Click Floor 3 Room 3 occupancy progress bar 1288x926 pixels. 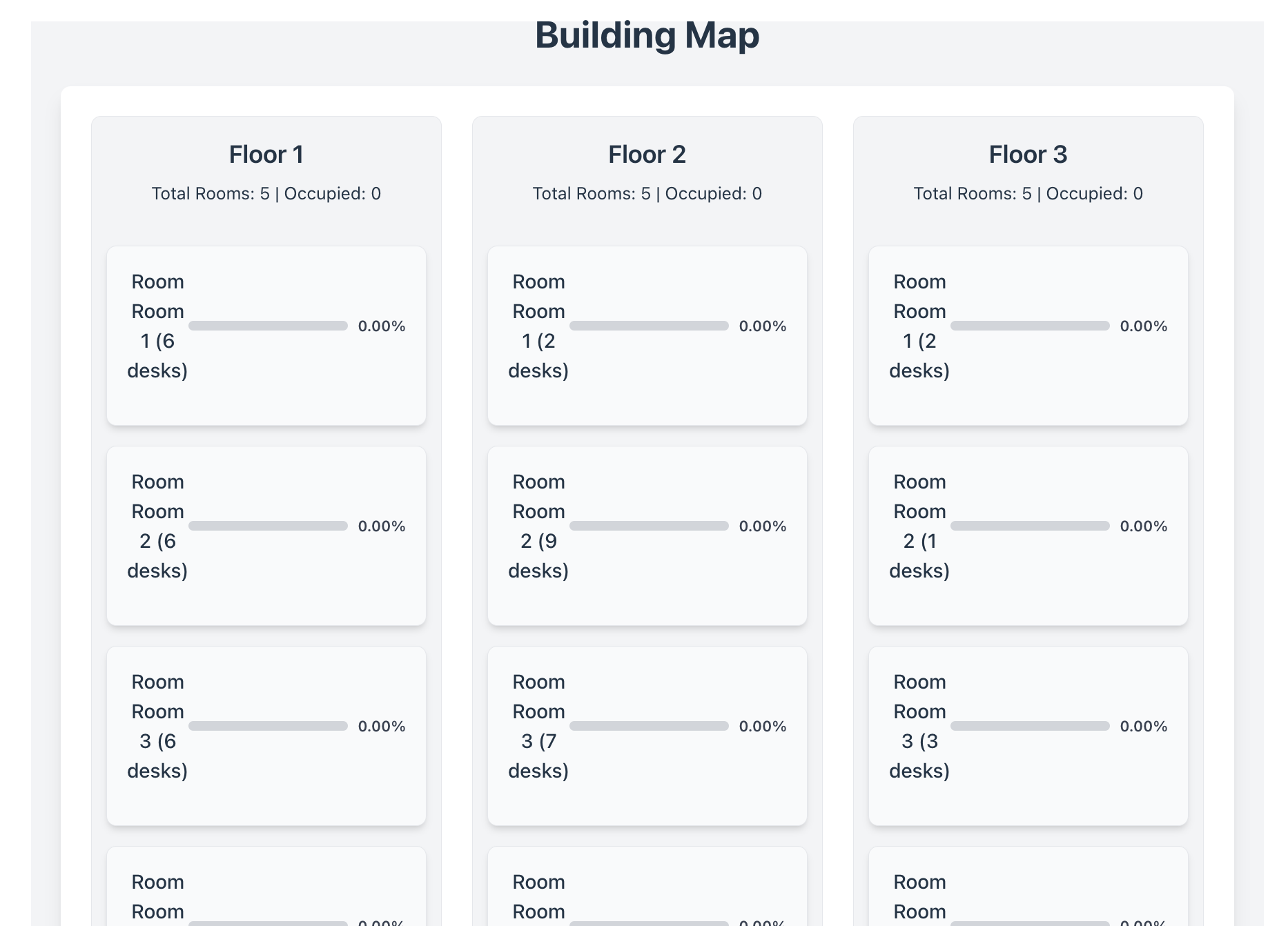(x=1031, y=726)
